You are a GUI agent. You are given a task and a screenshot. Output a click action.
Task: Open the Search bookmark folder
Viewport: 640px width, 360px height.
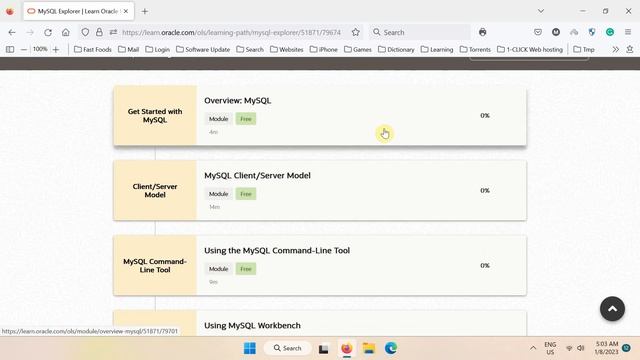click(250, 49)
